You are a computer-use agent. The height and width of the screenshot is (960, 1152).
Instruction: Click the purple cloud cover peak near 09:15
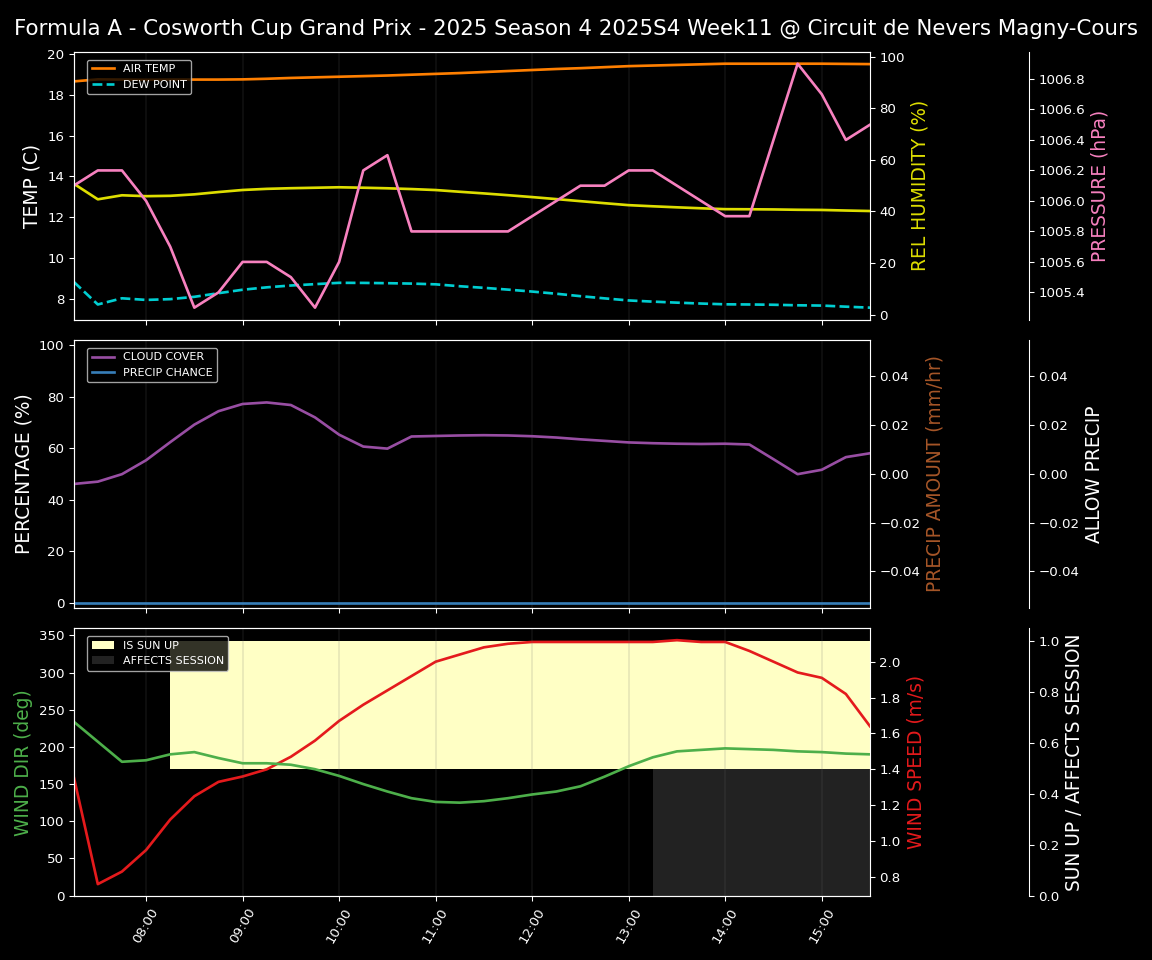pos(266,403)
